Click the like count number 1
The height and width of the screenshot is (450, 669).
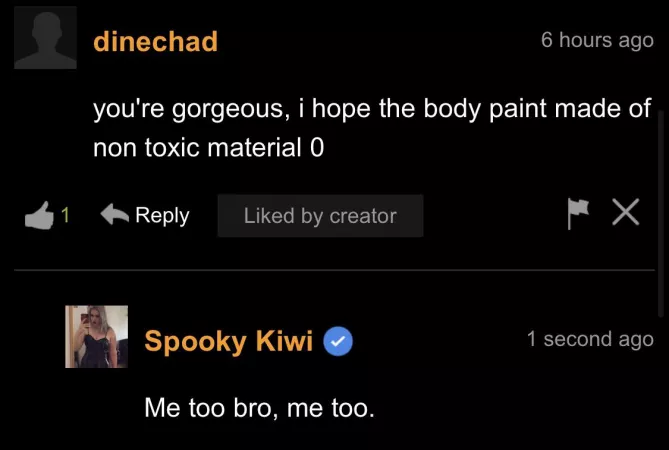[x=65, y=215]
